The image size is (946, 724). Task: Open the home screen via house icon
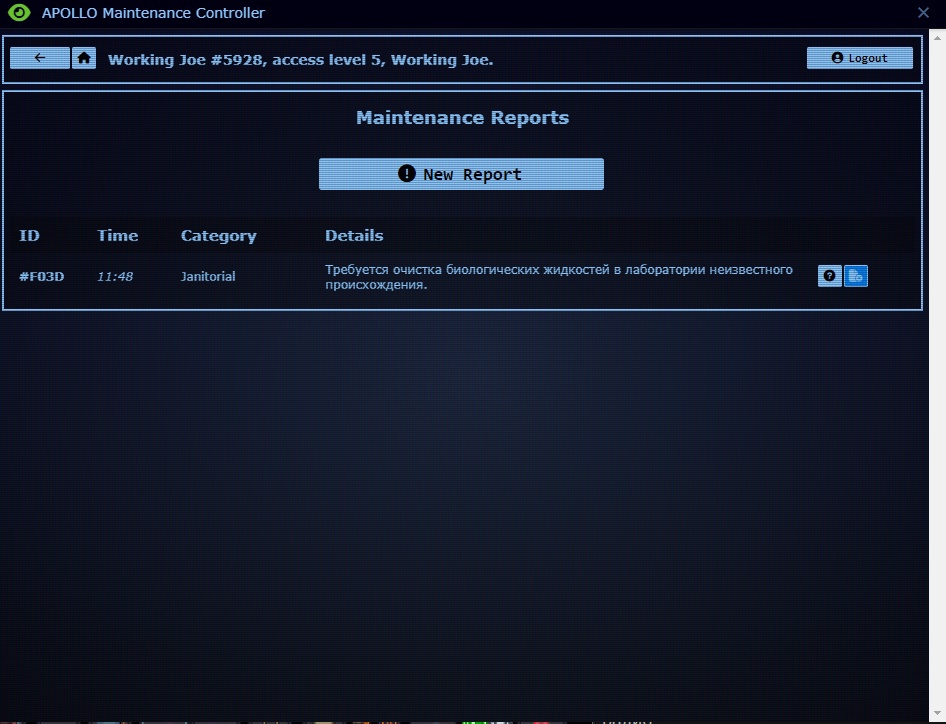point(84,58)
